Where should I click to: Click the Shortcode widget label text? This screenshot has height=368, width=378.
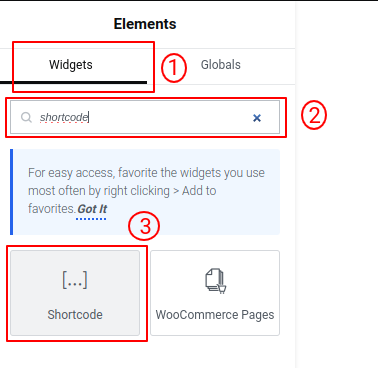75,315
